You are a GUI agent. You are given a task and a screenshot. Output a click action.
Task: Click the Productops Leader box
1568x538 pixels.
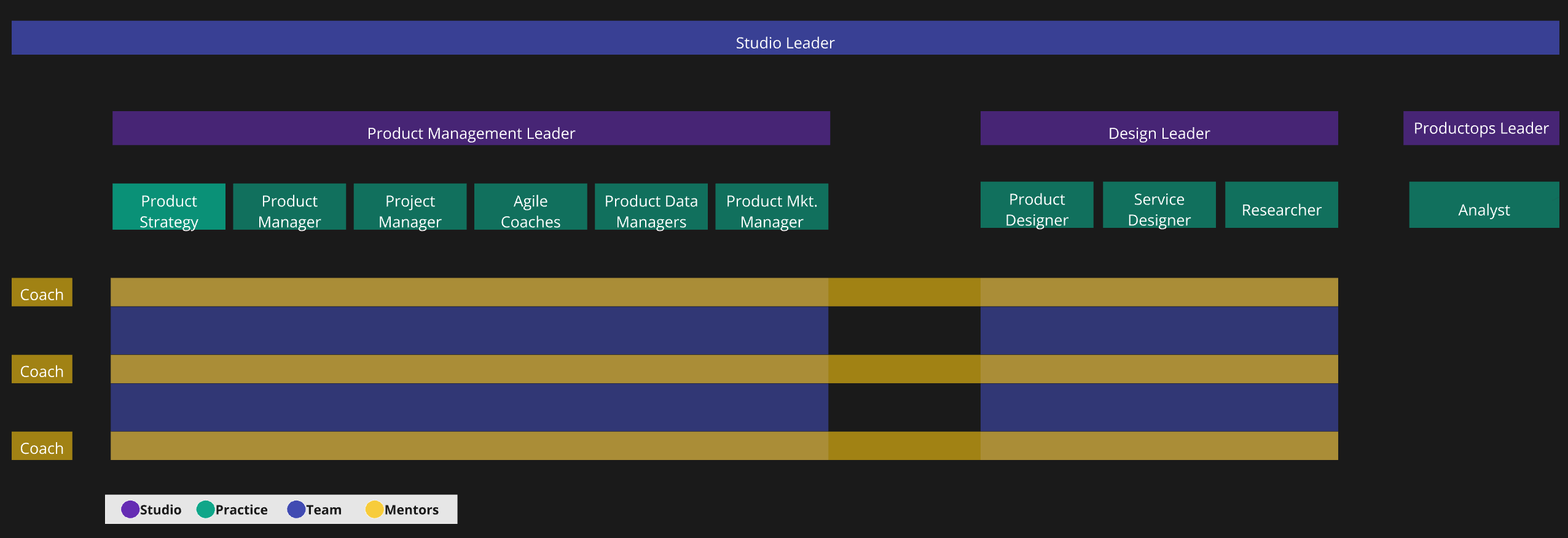(x=1481, y=128)
